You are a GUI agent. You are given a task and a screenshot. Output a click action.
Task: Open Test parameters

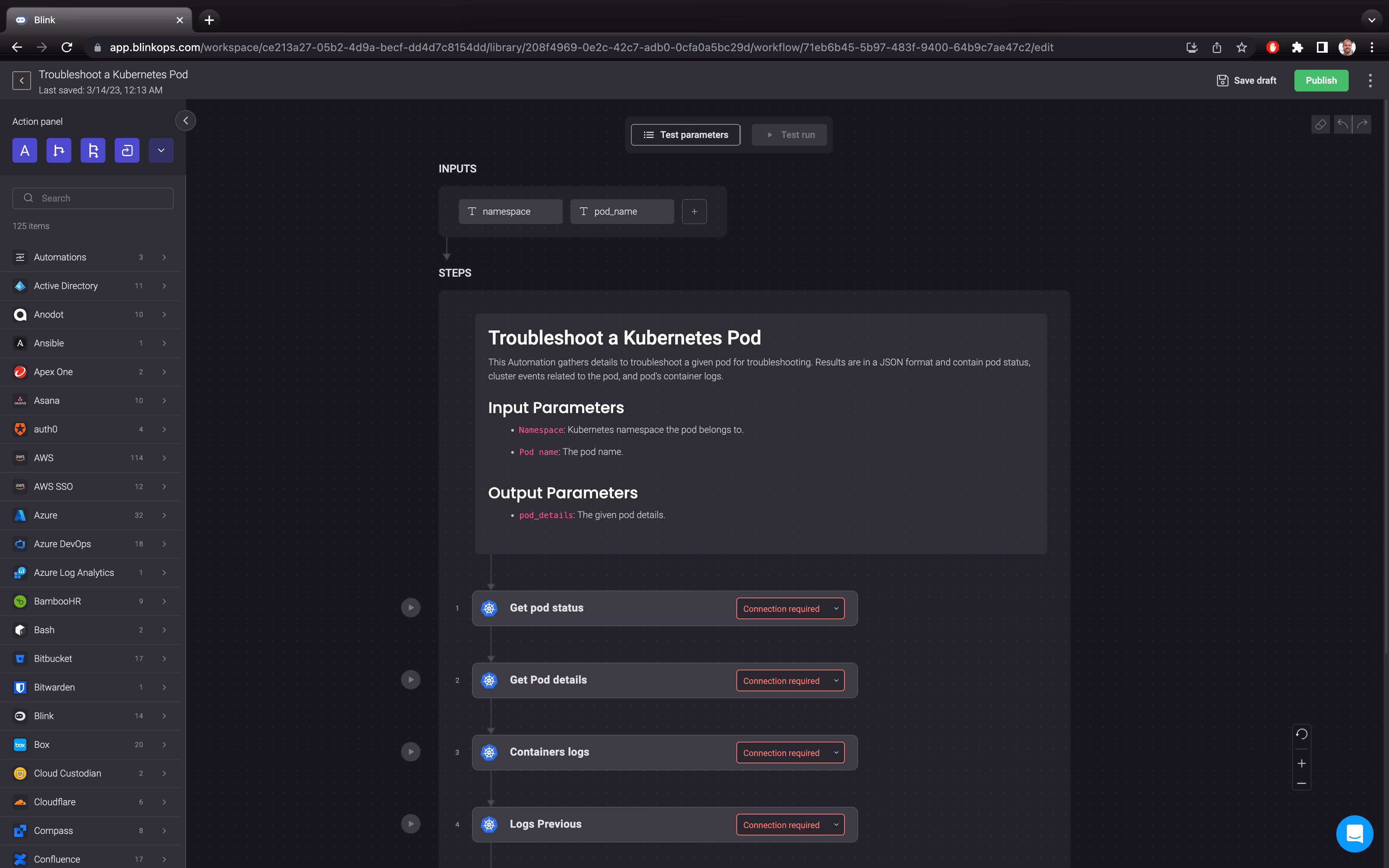pos(685,135)
